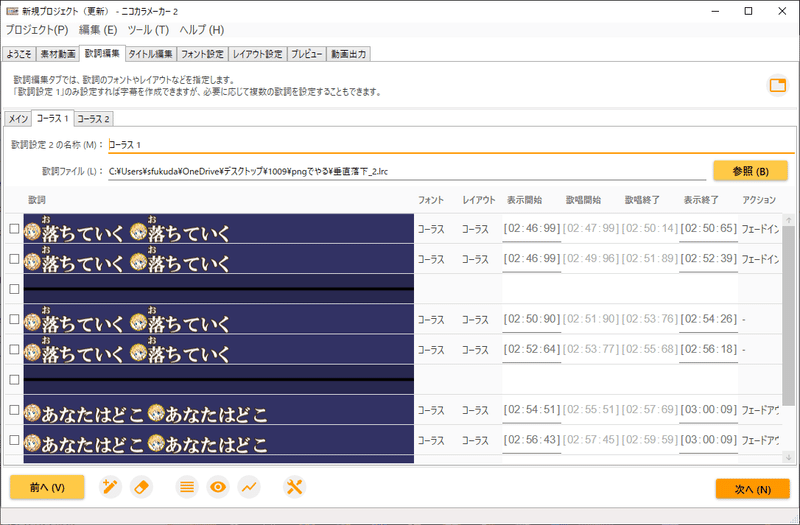Click the 歌唱開始 time [02:47:99]
Image resolution: width=800 pixels, height=525 pixels.
click(x=591, y=228)
